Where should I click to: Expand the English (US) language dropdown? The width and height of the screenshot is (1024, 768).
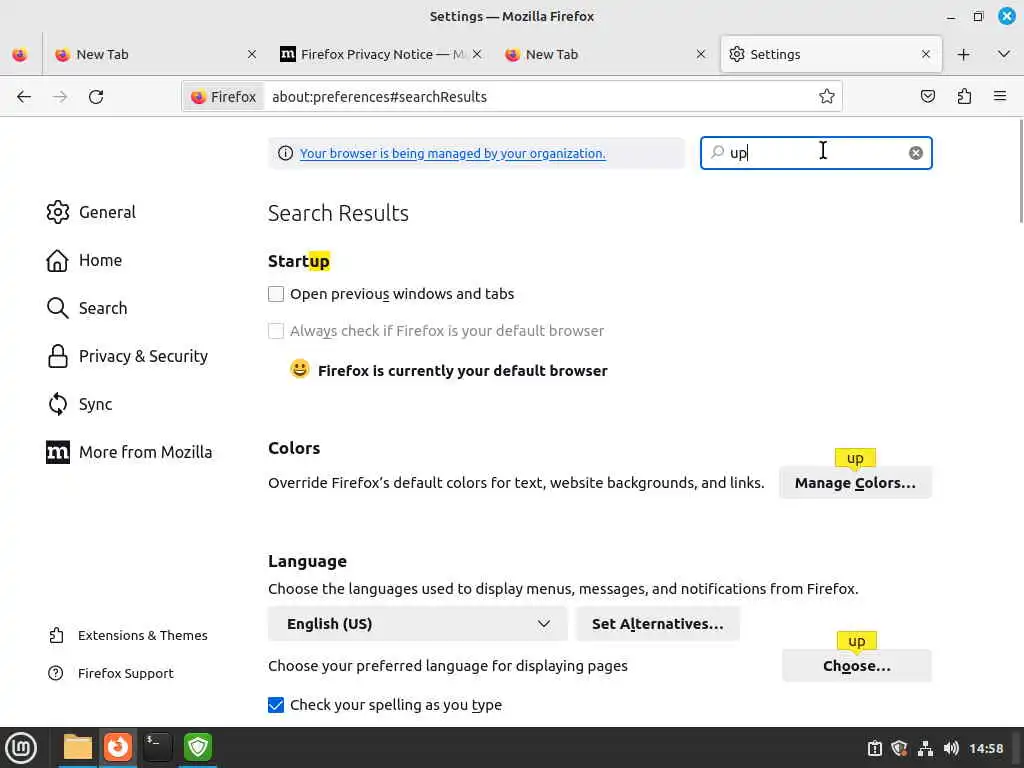tap(417, 624)
